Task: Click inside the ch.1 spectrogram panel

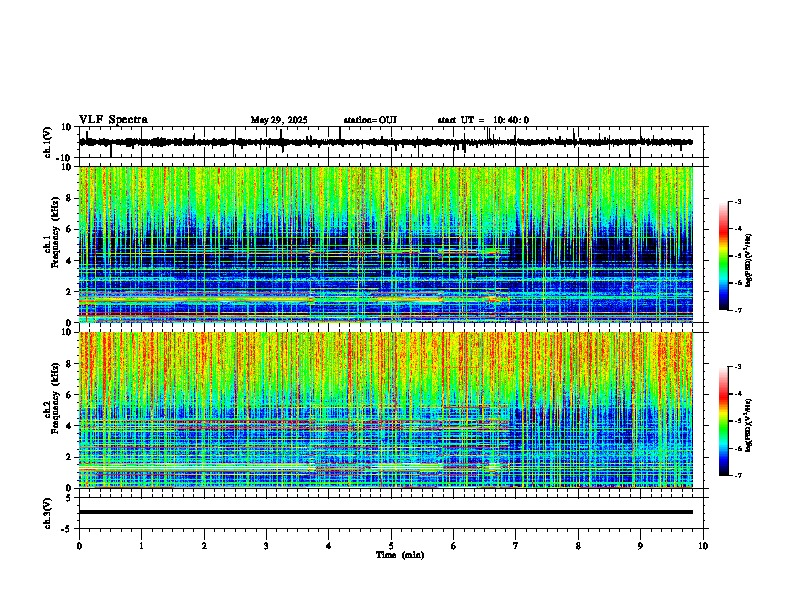Action: pos(386,244)
